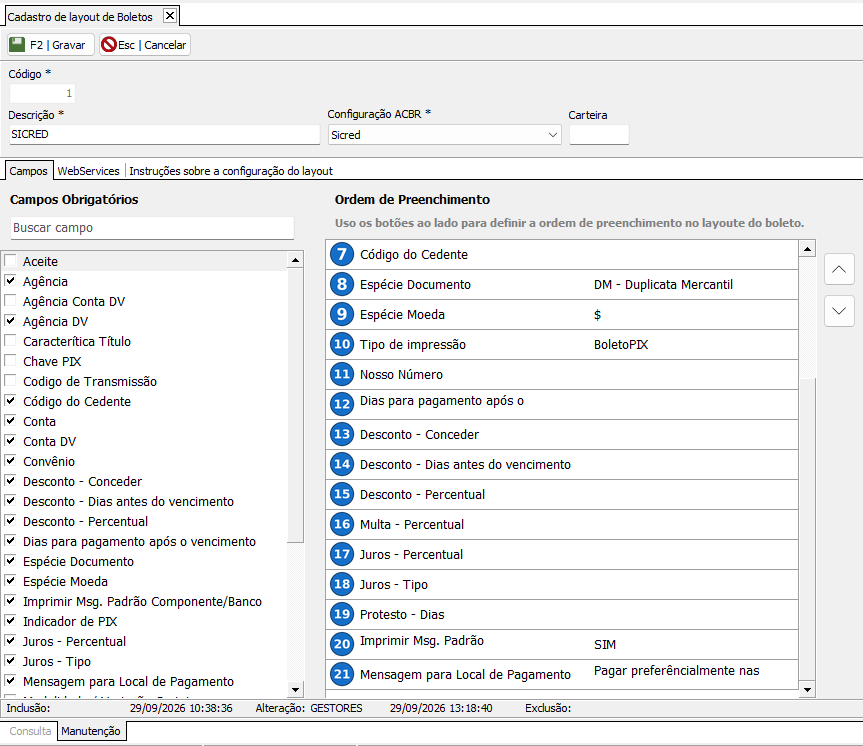Uncheck the Convênio checkbox
The height and width of the screenshot is (746, 863).
(x=10, y=460)
